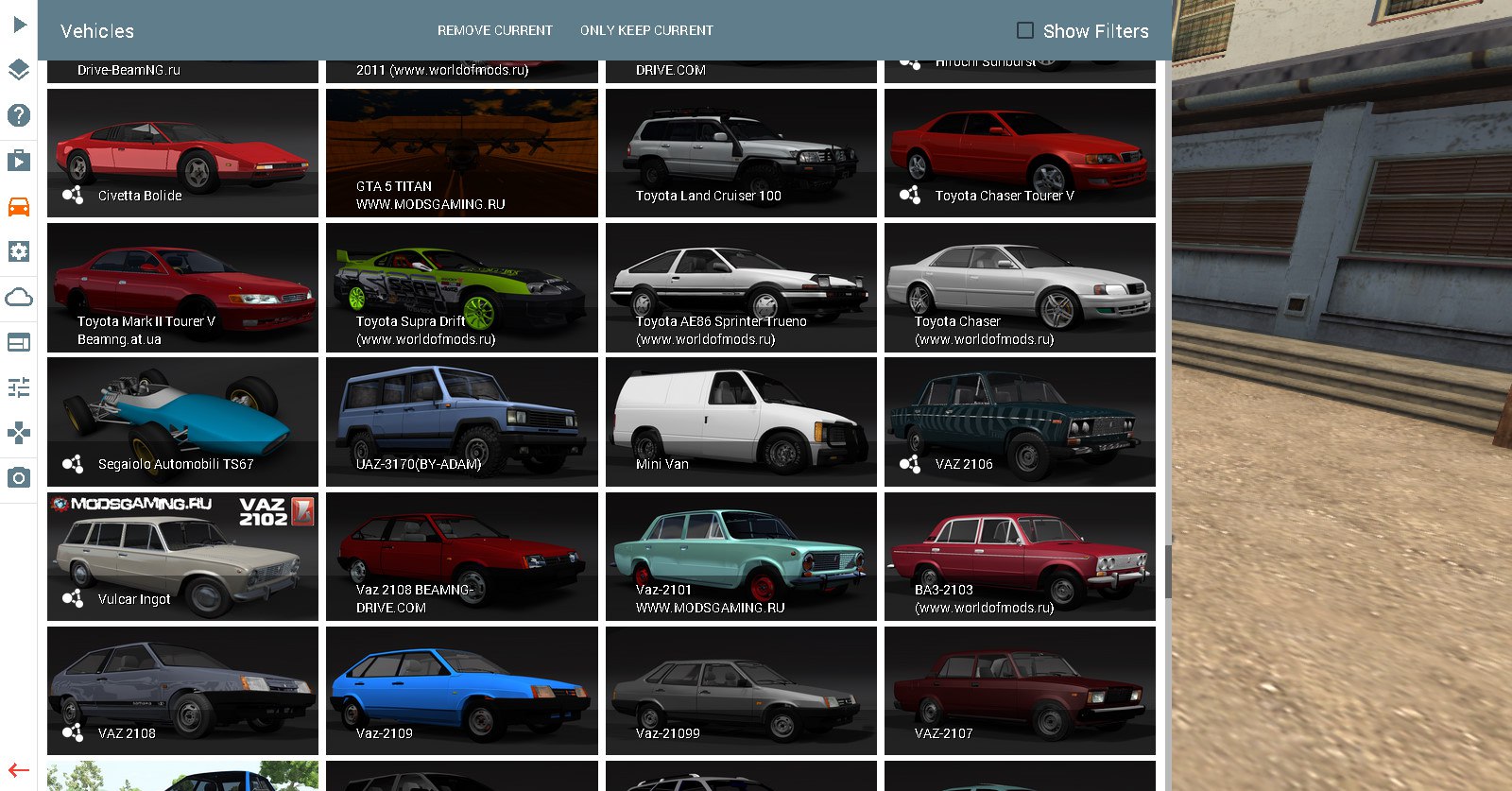Open the sliders options icon in the sidebar
1512x791 pixels.
(19, 387)
